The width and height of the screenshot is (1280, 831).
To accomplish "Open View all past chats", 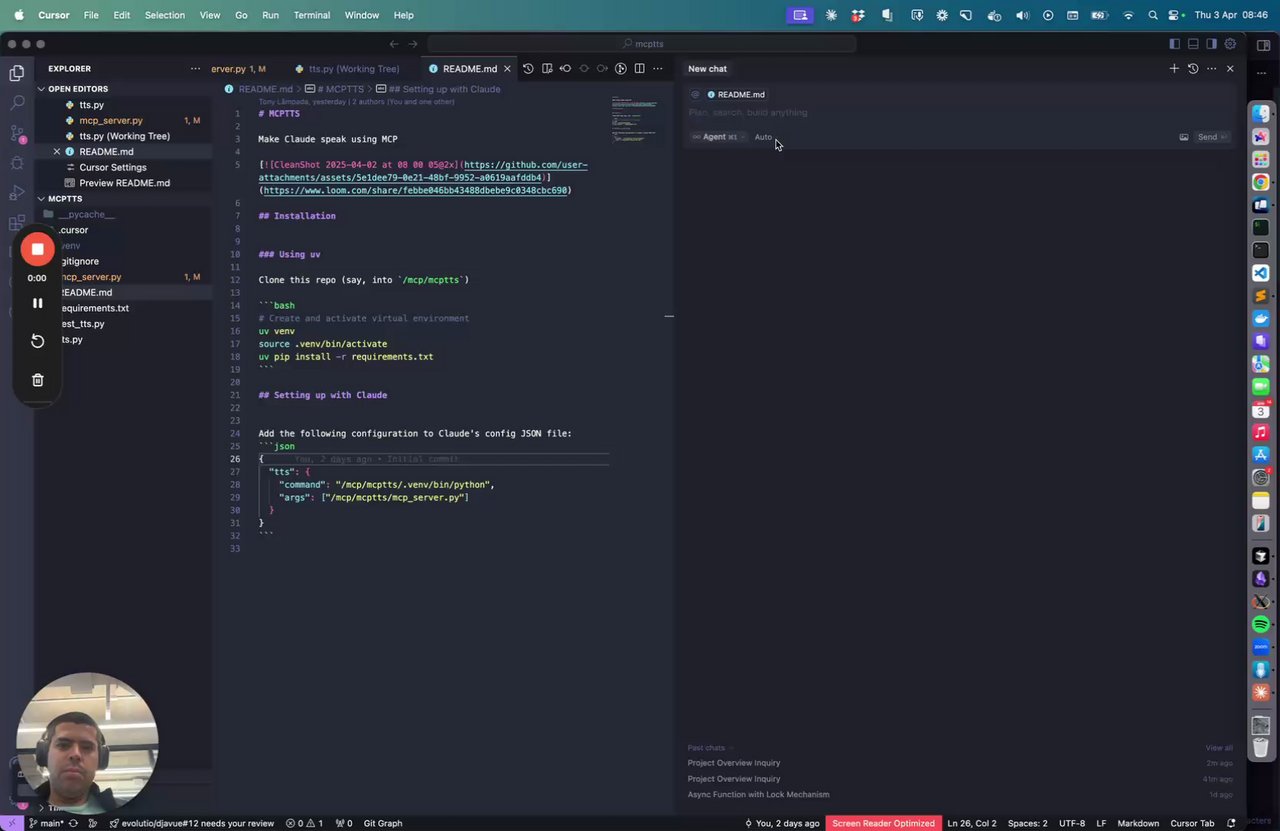I will pyautogui.click(x=1219, y=747).
